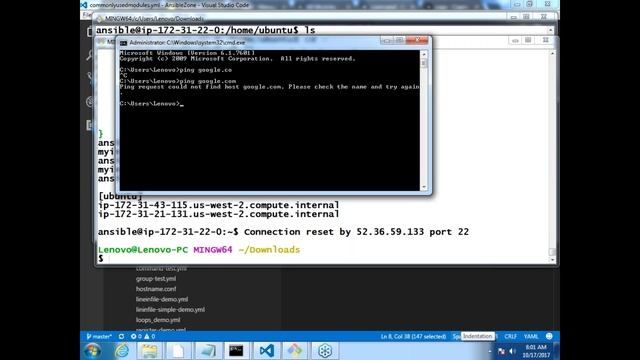This screenshot has width=640, height=360.
Task: Switch to Visual Studio Code taskbar icon
Action: [267, 351]
